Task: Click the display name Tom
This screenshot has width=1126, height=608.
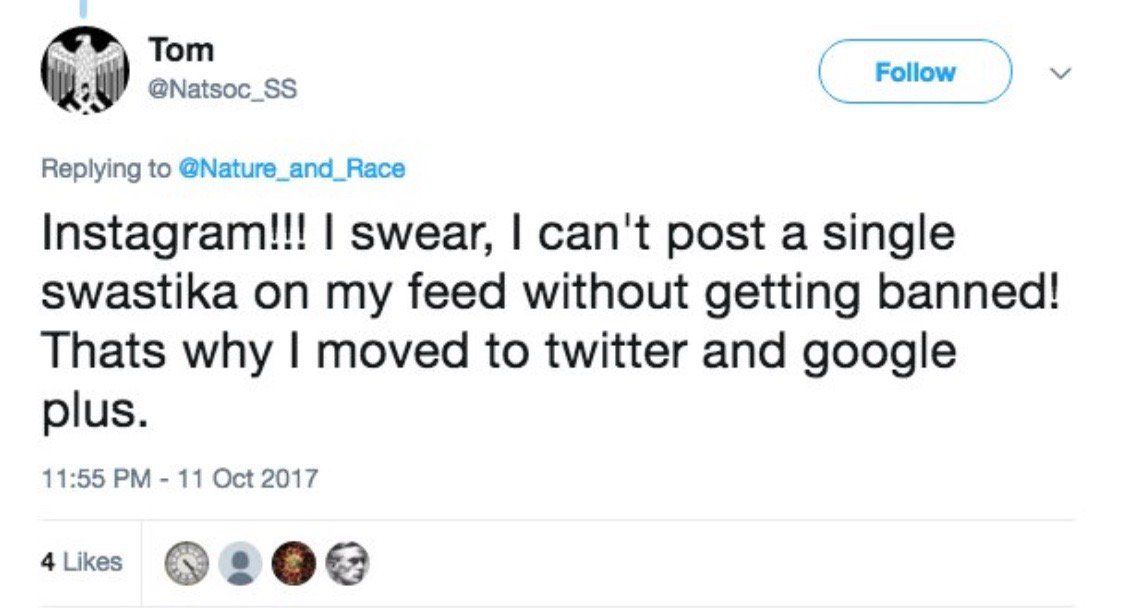Action: pos(180,48)
